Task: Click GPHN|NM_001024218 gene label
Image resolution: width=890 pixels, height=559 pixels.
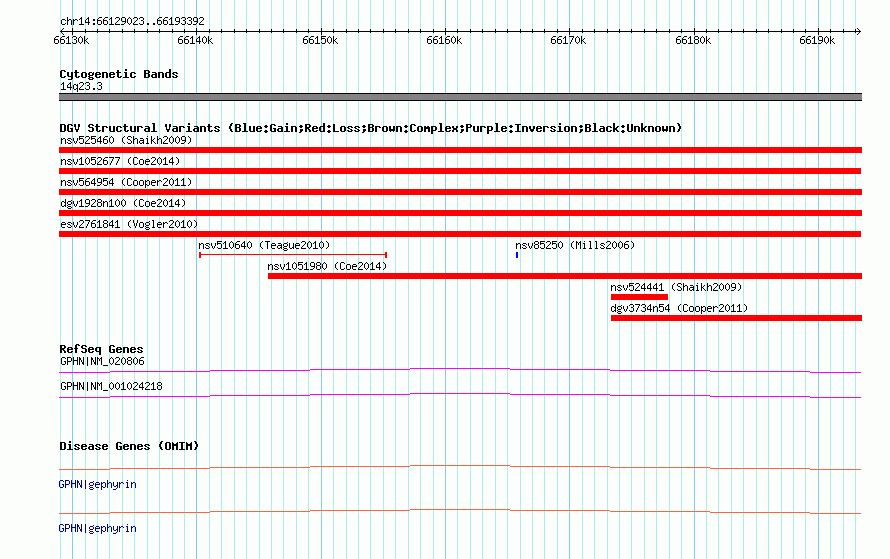Action: [111, 386]
